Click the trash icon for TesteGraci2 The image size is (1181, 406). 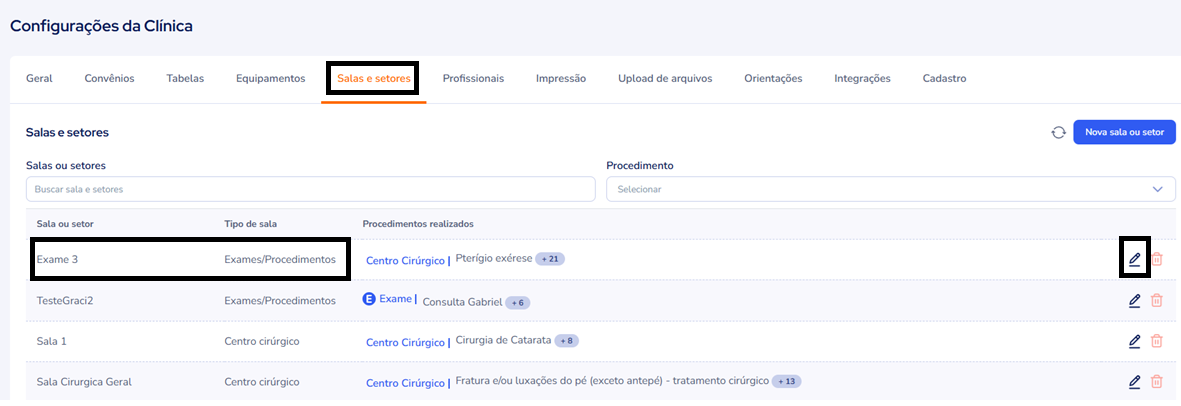(1157, 300)
